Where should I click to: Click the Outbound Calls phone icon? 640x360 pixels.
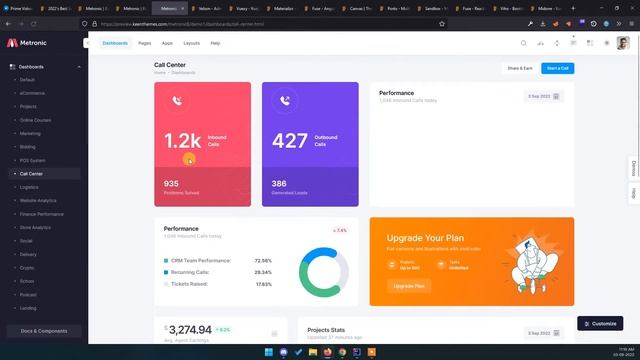(285, 101)
